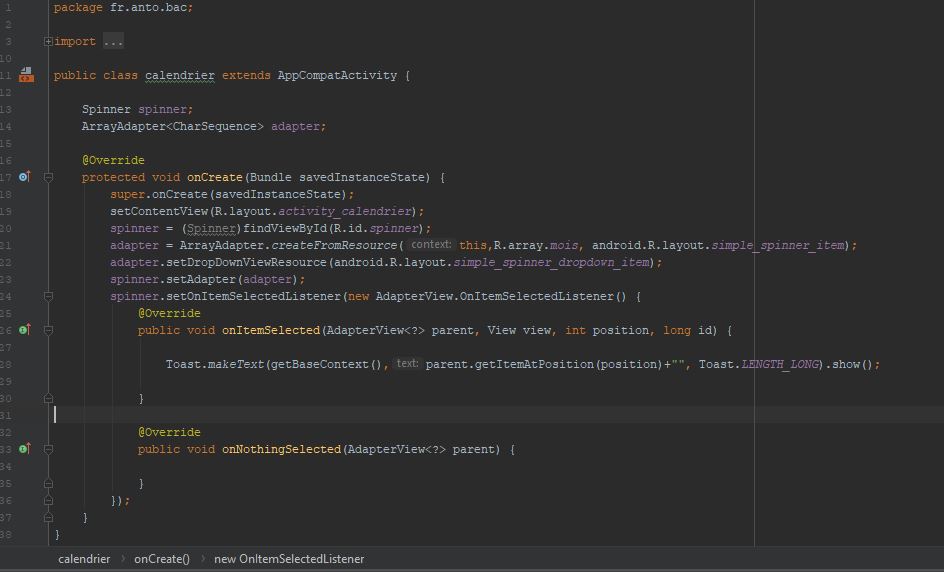Select the new OnItemSelectedListener breadcrumb

pos(289,559)
